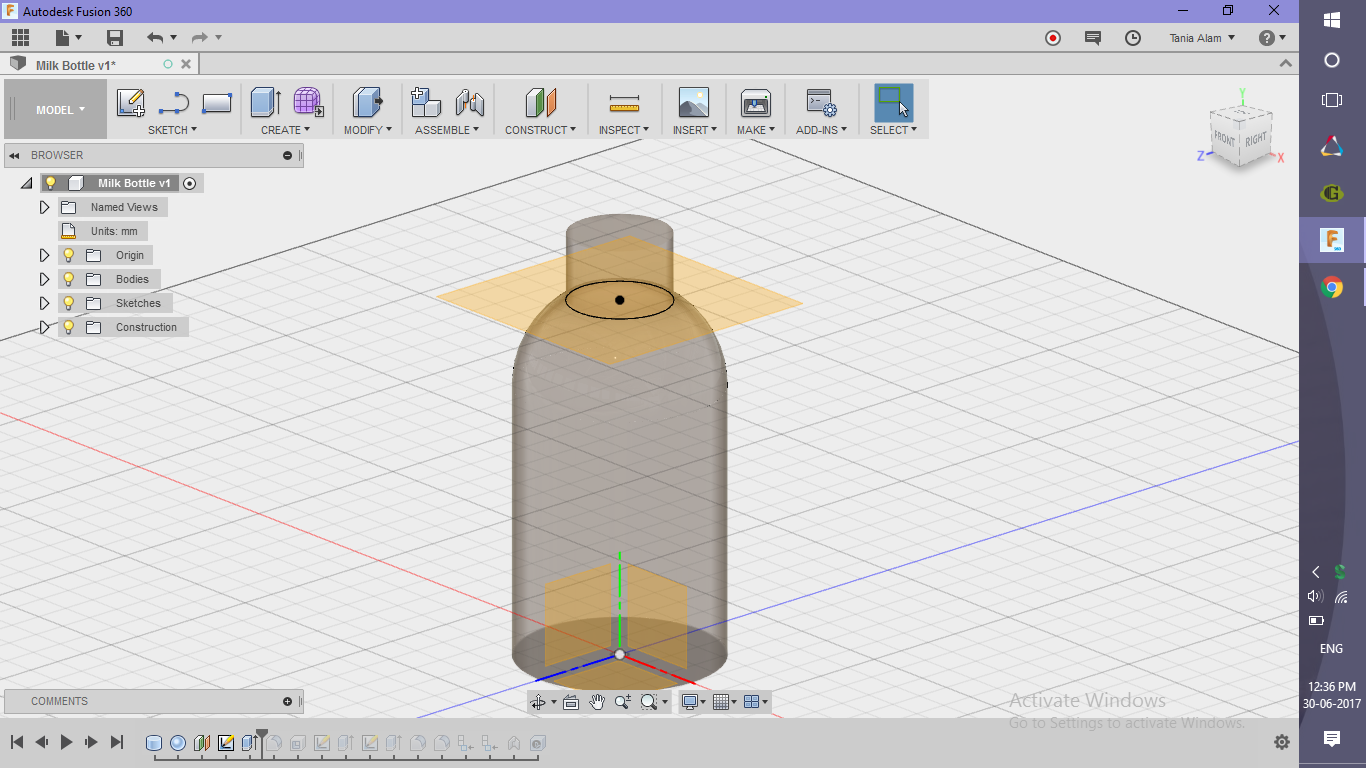Pick the Rectangle sketch tool

[217, 103]
